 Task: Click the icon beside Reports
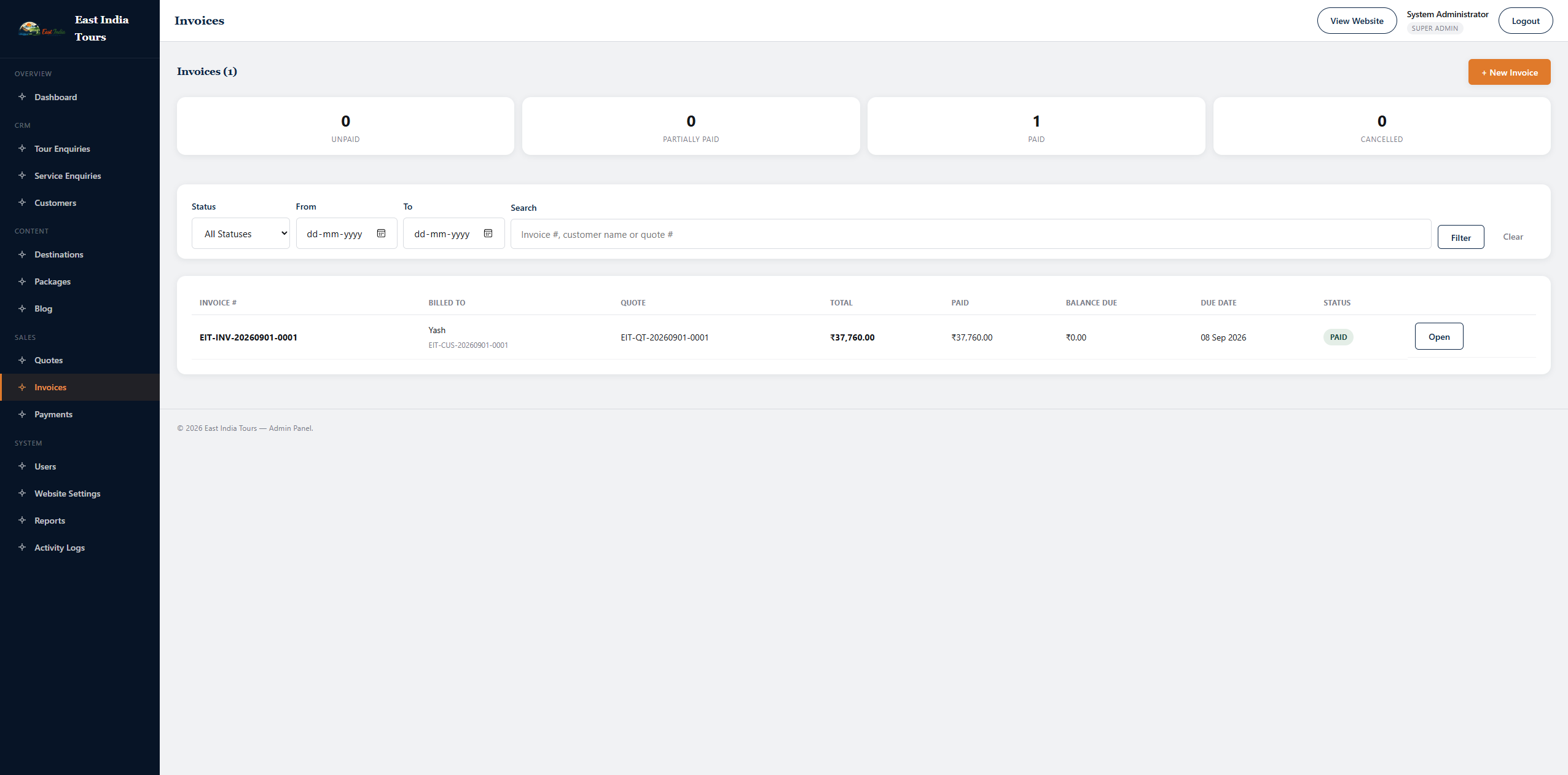(22, 520)
